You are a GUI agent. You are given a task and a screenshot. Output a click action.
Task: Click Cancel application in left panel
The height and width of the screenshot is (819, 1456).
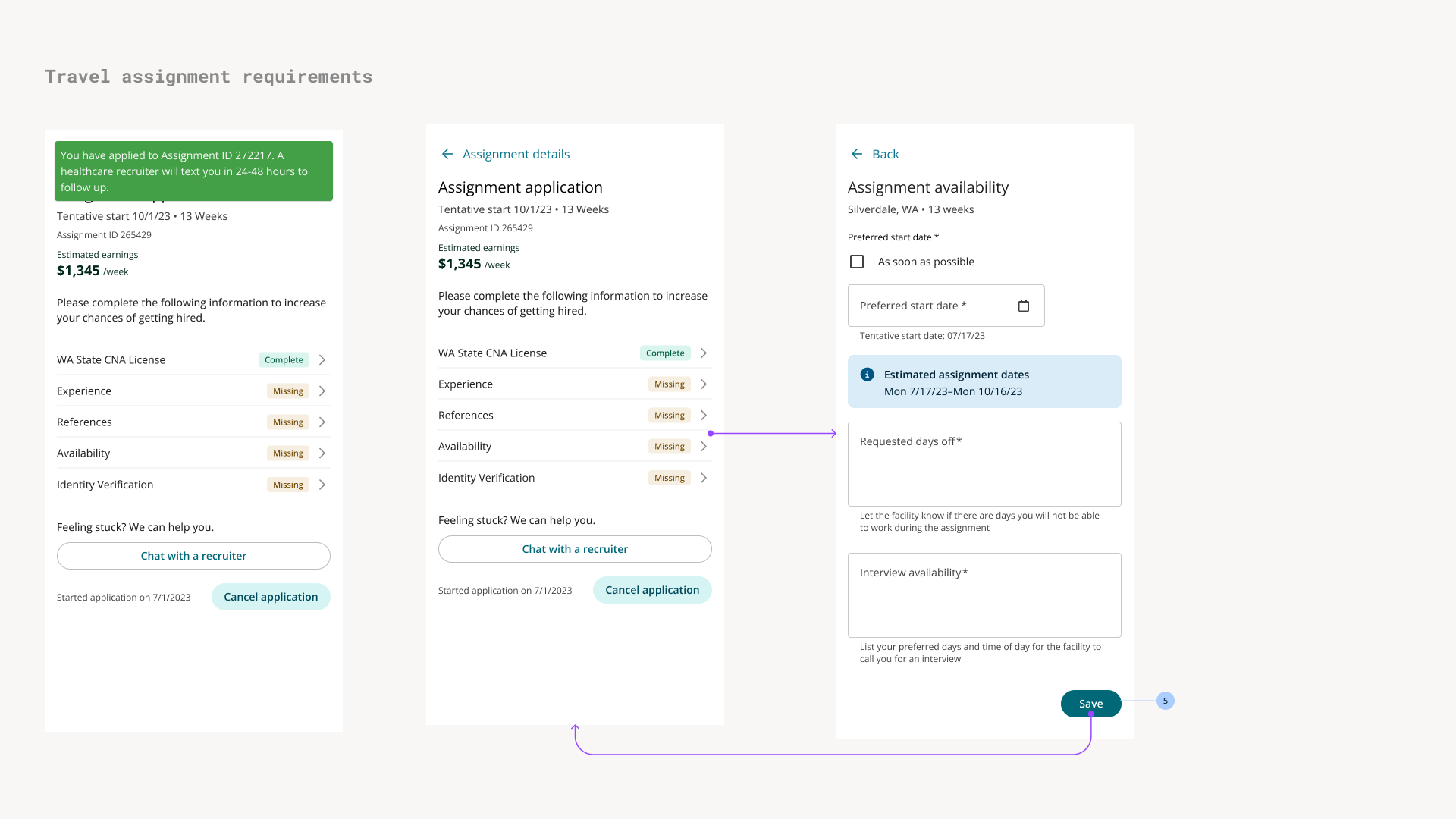click(271, 597)
